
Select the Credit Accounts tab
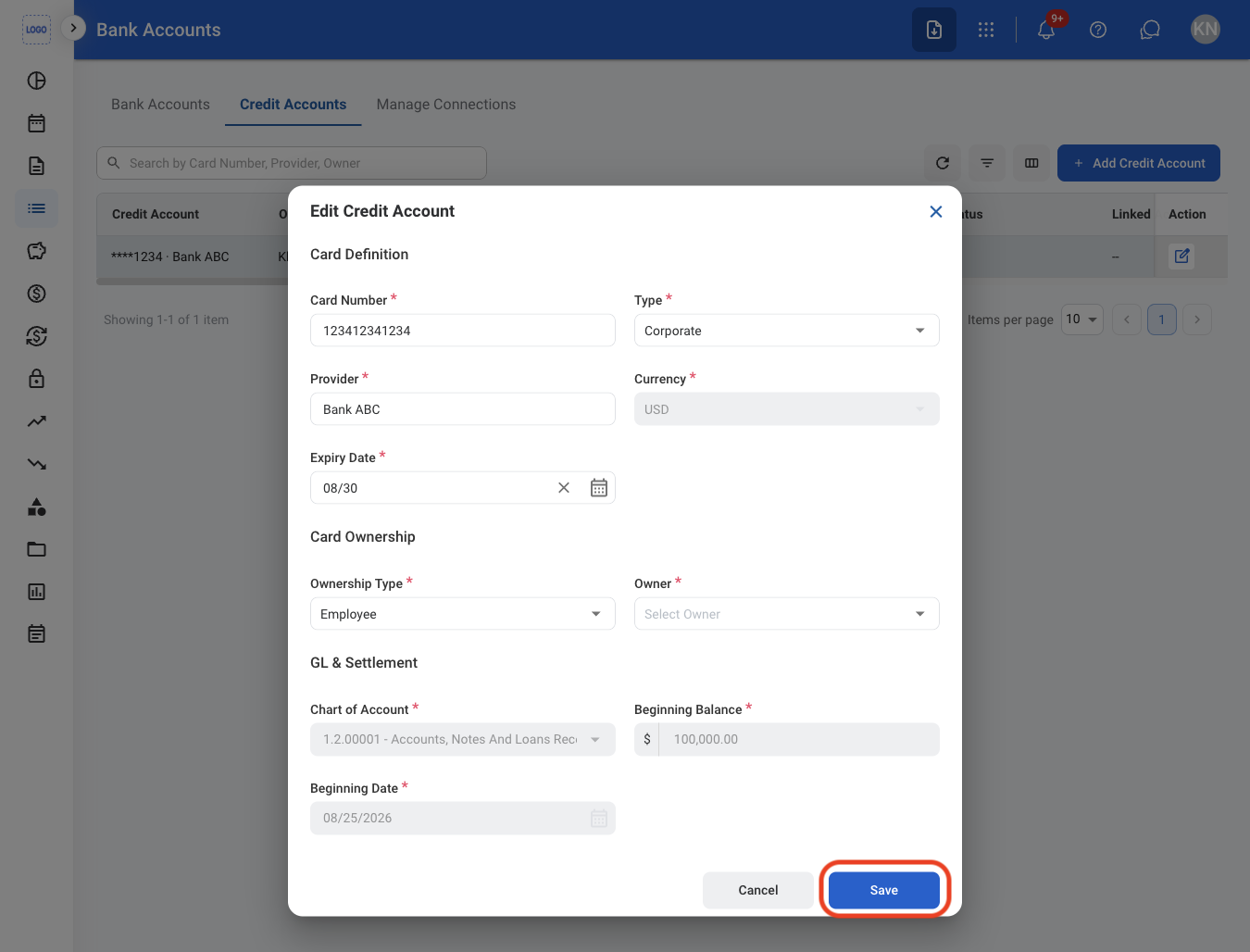(293, 105)
